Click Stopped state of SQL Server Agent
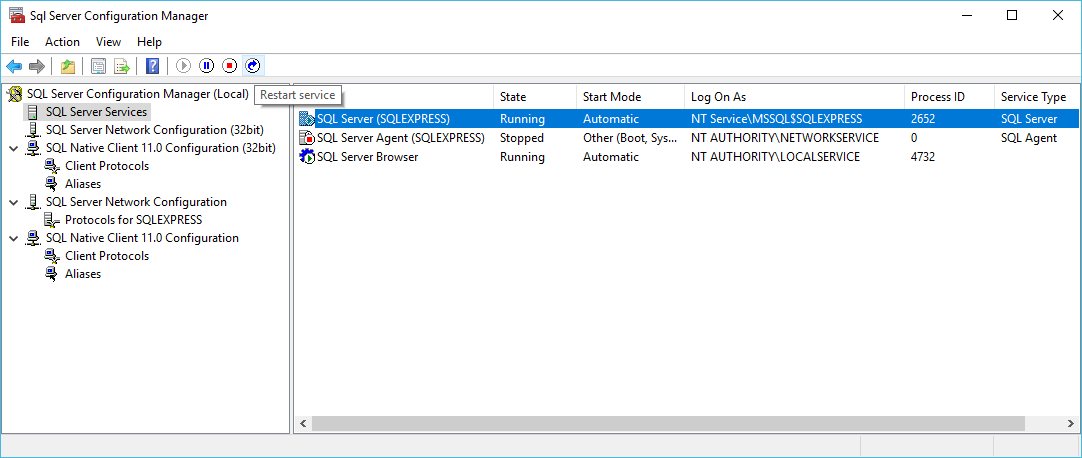1082x458 pixels. (x=522, y=138)
